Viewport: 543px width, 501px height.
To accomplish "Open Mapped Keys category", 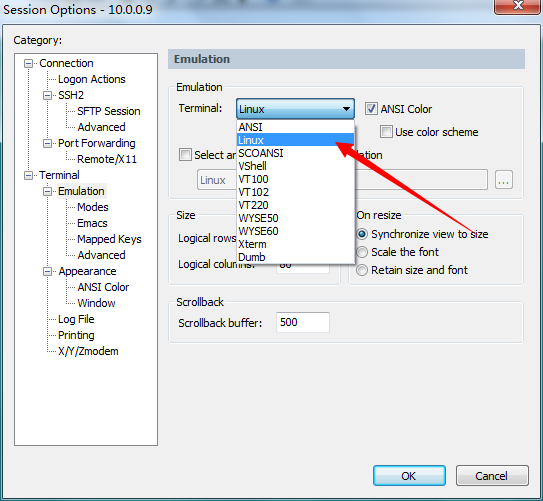I will (109, 239).
